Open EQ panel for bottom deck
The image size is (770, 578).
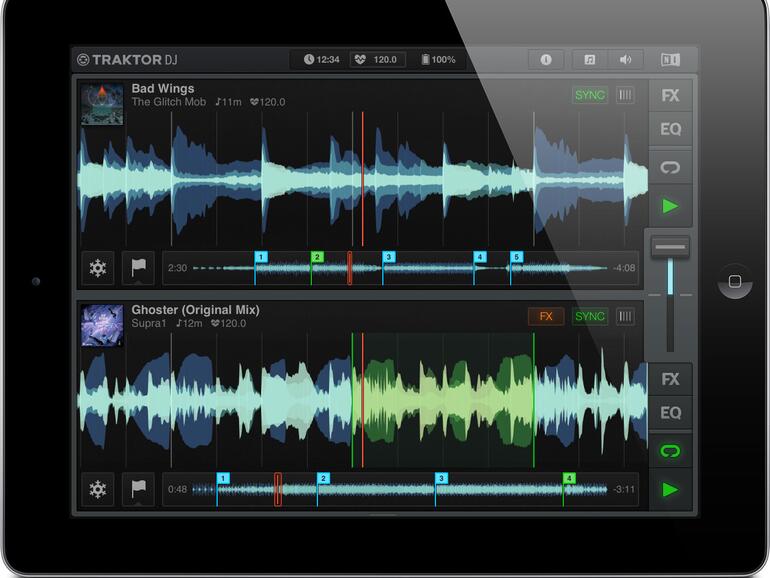[x=670, y=413]
